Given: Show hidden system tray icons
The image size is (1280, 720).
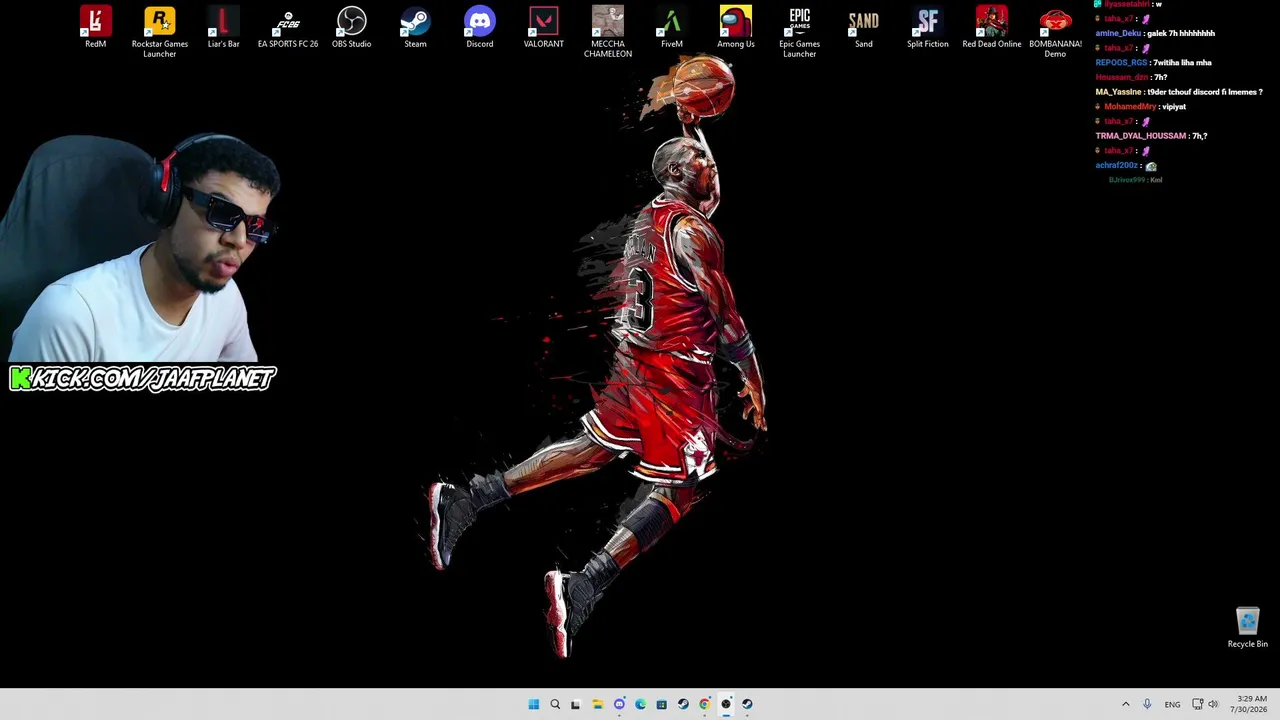Looking at the screenshot, I should [x=1125, y=704].
